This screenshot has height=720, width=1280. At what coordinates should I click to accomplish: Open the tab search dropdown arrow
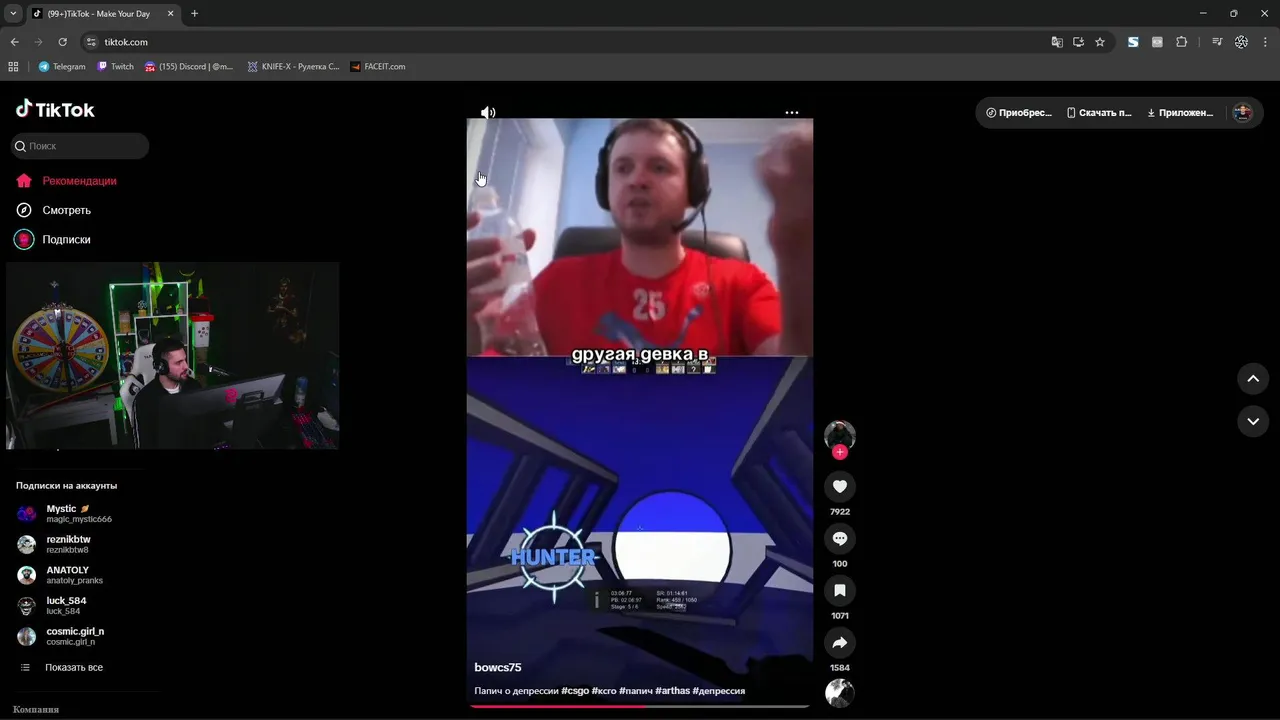[x=13, y=14]
